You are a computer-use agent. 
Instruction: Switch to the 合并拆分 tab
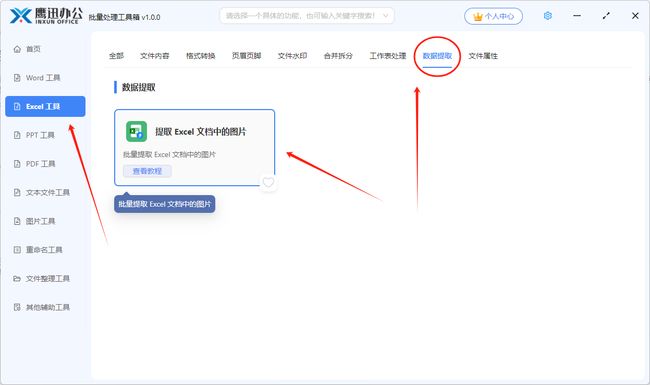pos(338,56)
